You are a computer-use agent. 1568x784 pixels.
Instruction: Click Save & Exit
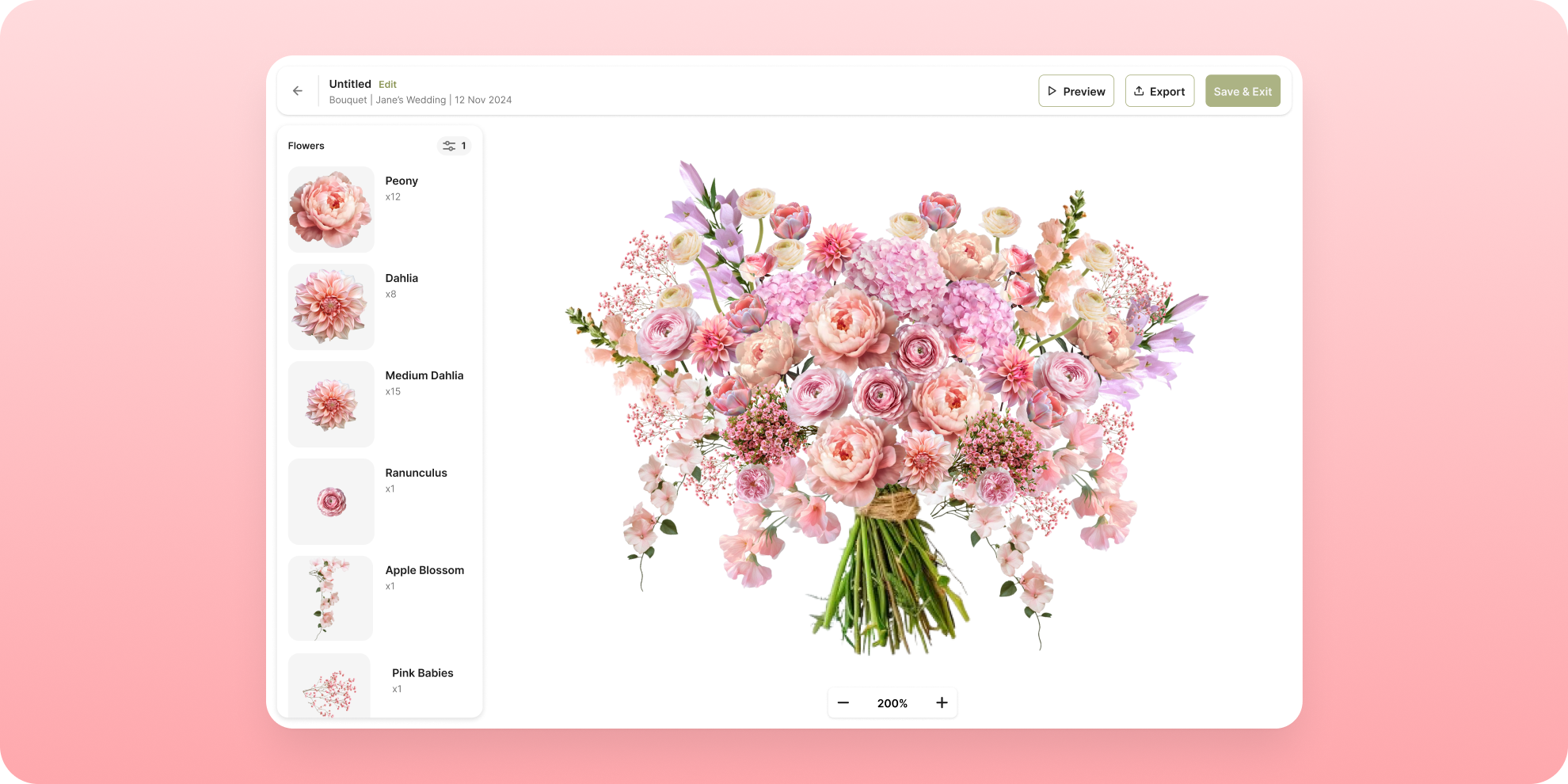1243,91
